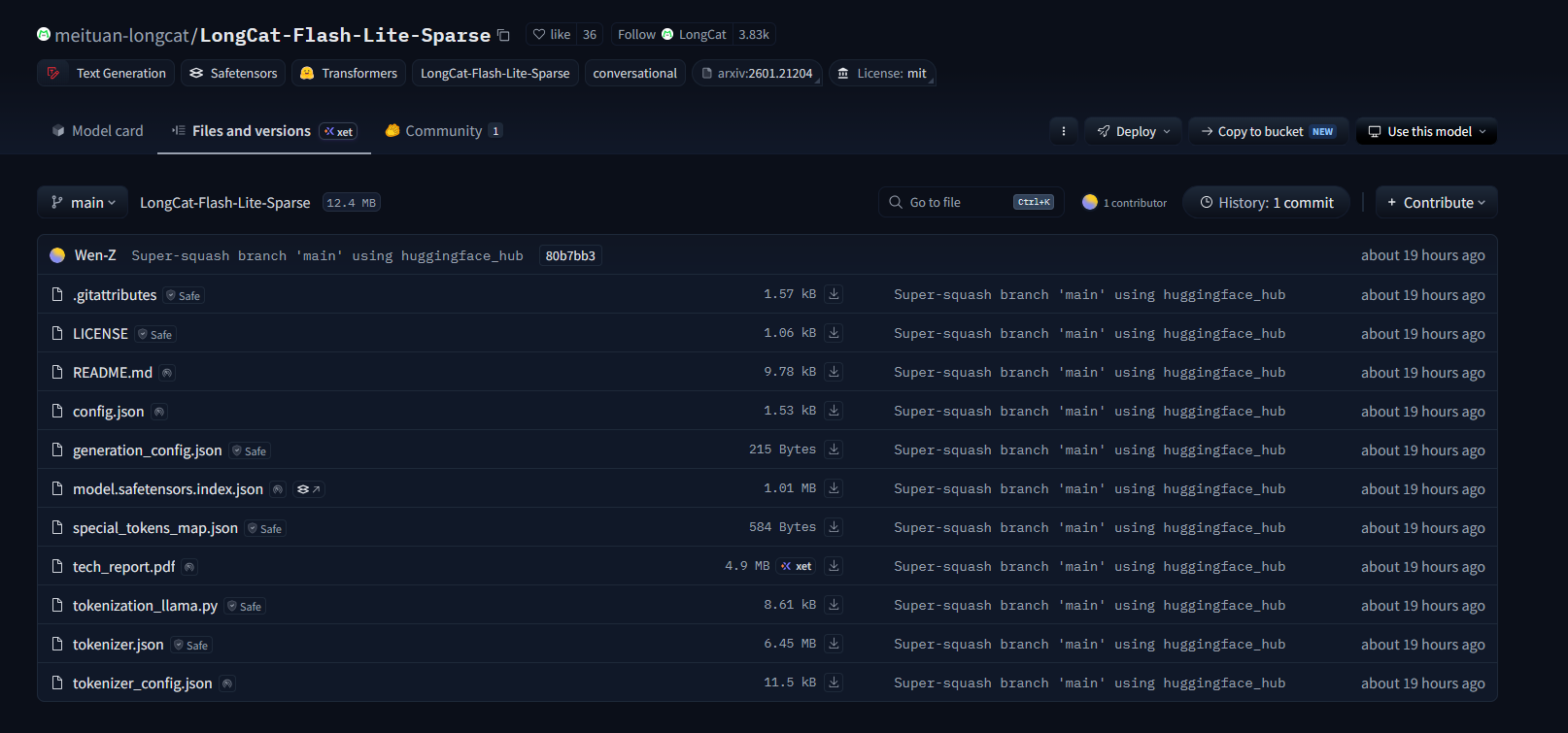The height and width of the screenshot is (733, 1568).
Task: Open the README.md file
Action: 113,373
